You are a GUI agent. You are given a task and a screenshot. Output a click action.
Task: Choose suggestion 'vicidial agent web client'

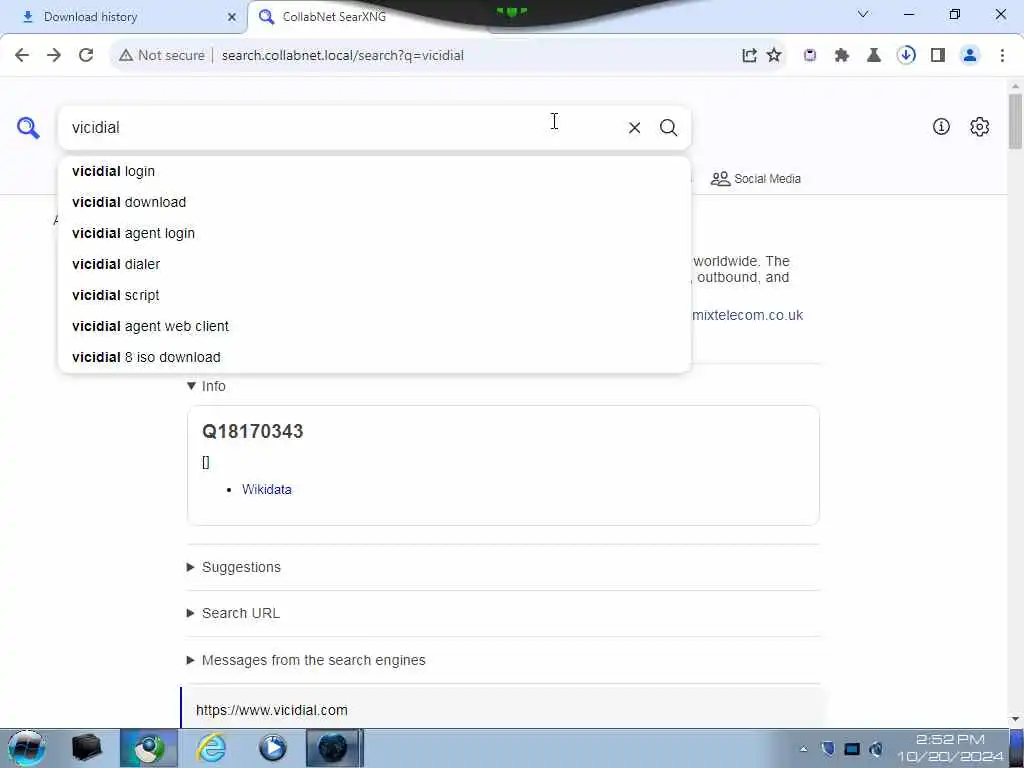(x=374, y=327)
